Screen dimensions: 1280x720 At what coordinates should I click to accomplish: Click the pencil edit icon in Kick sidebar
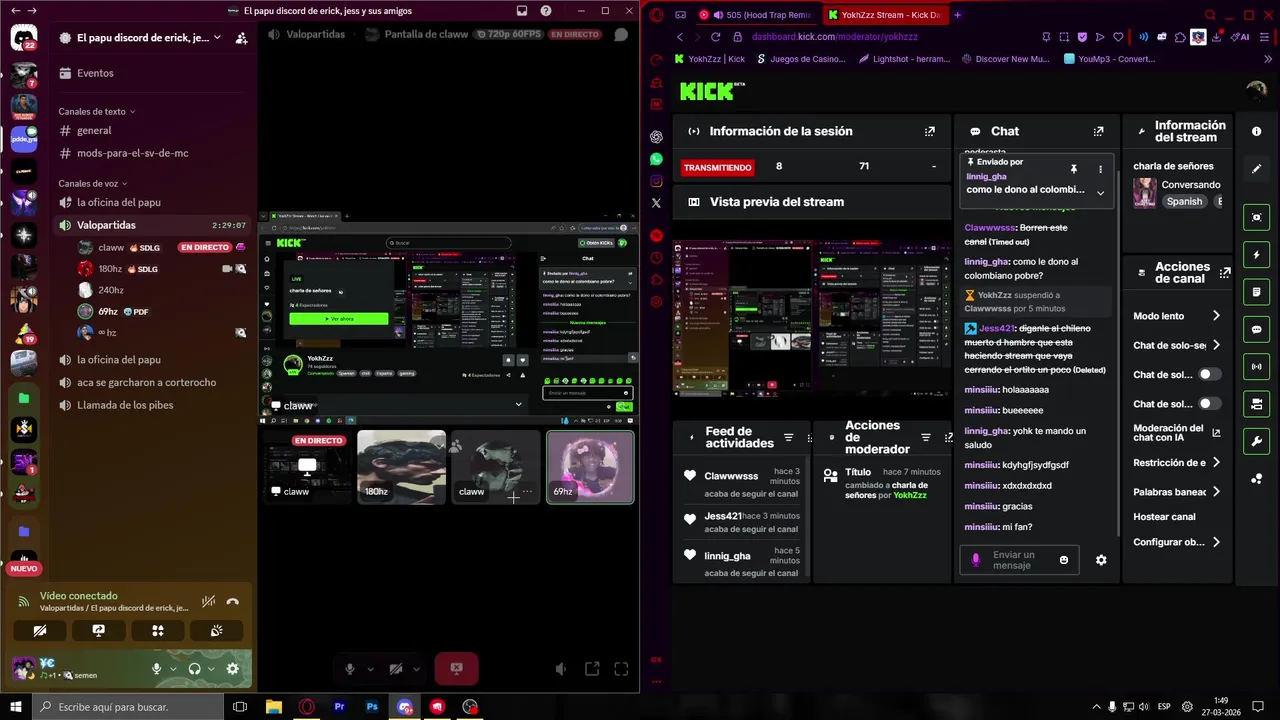tap(1257, 169)
